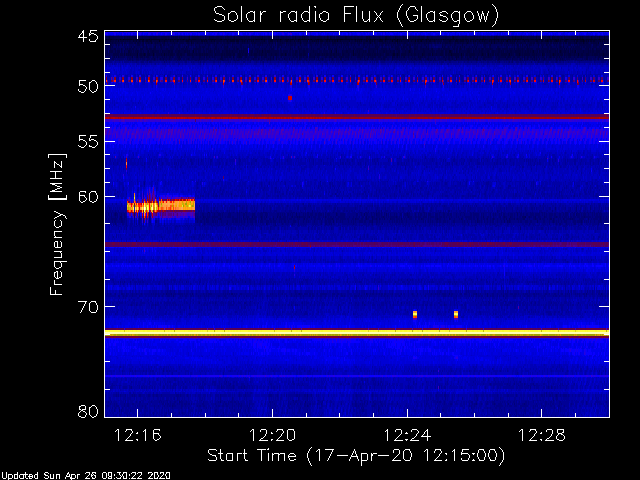Click the dark red band near 64 MHz

357,244
